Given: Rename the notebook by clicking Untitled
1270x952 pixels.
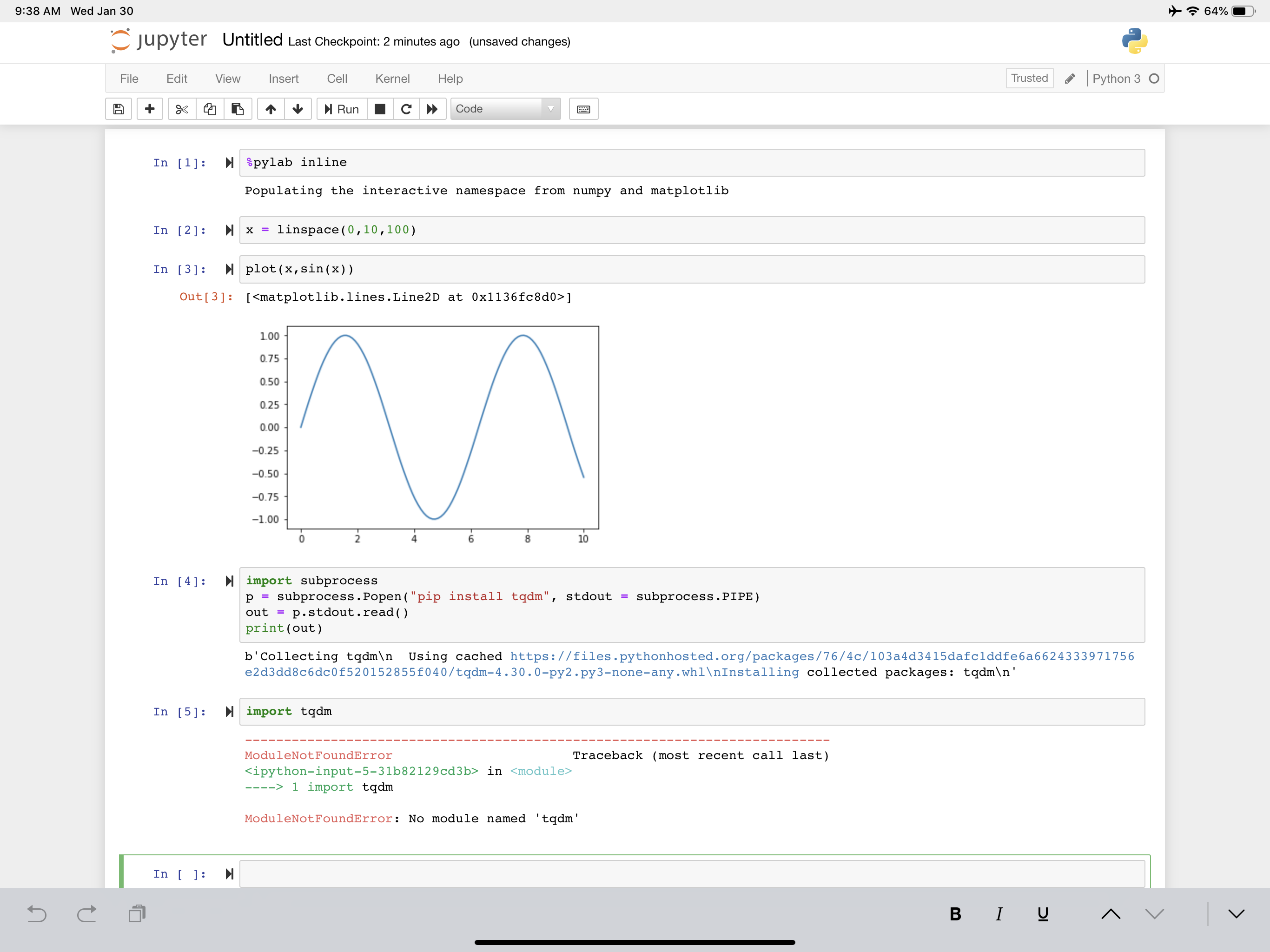Looking at the screenshot, I should click(251, 41).
